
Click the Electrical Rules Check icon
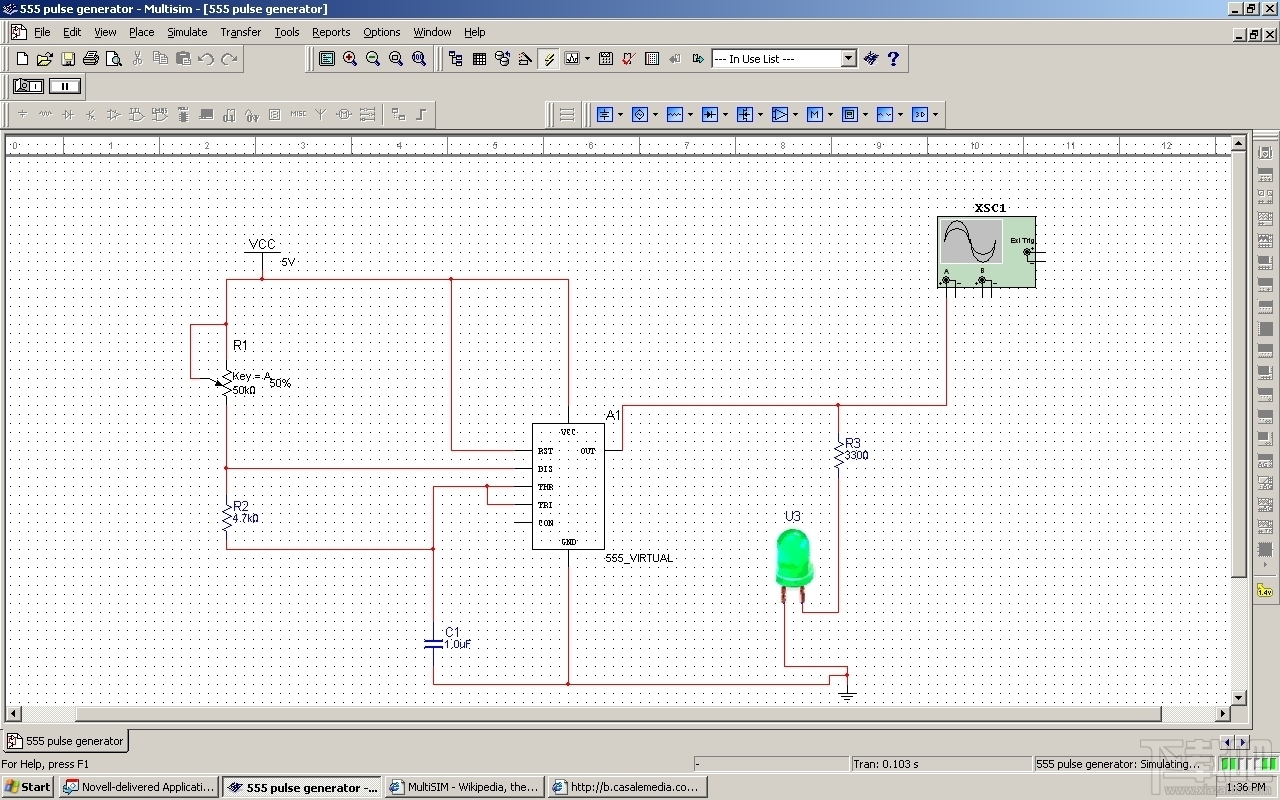(627, 58)
